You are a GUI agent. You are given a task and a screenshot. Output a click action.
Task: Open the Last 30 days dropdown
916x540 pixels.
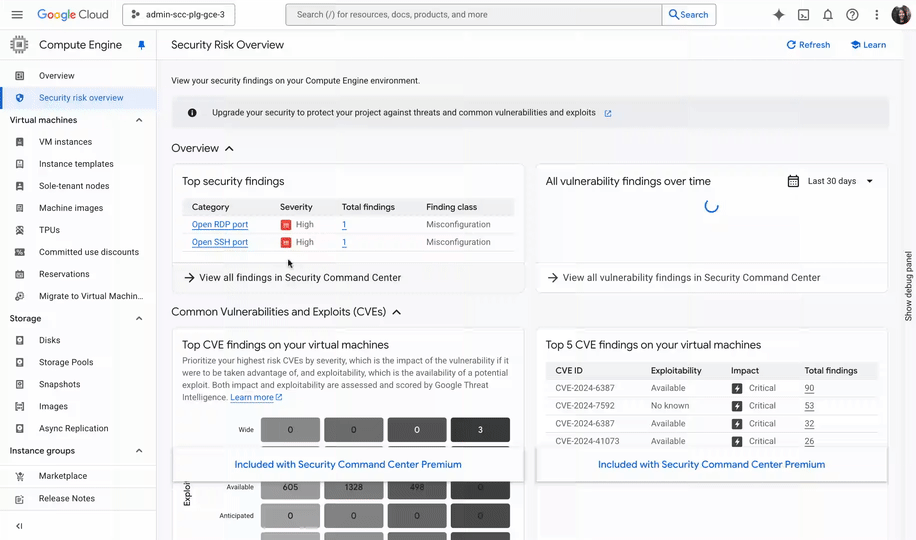coord(830,181)
